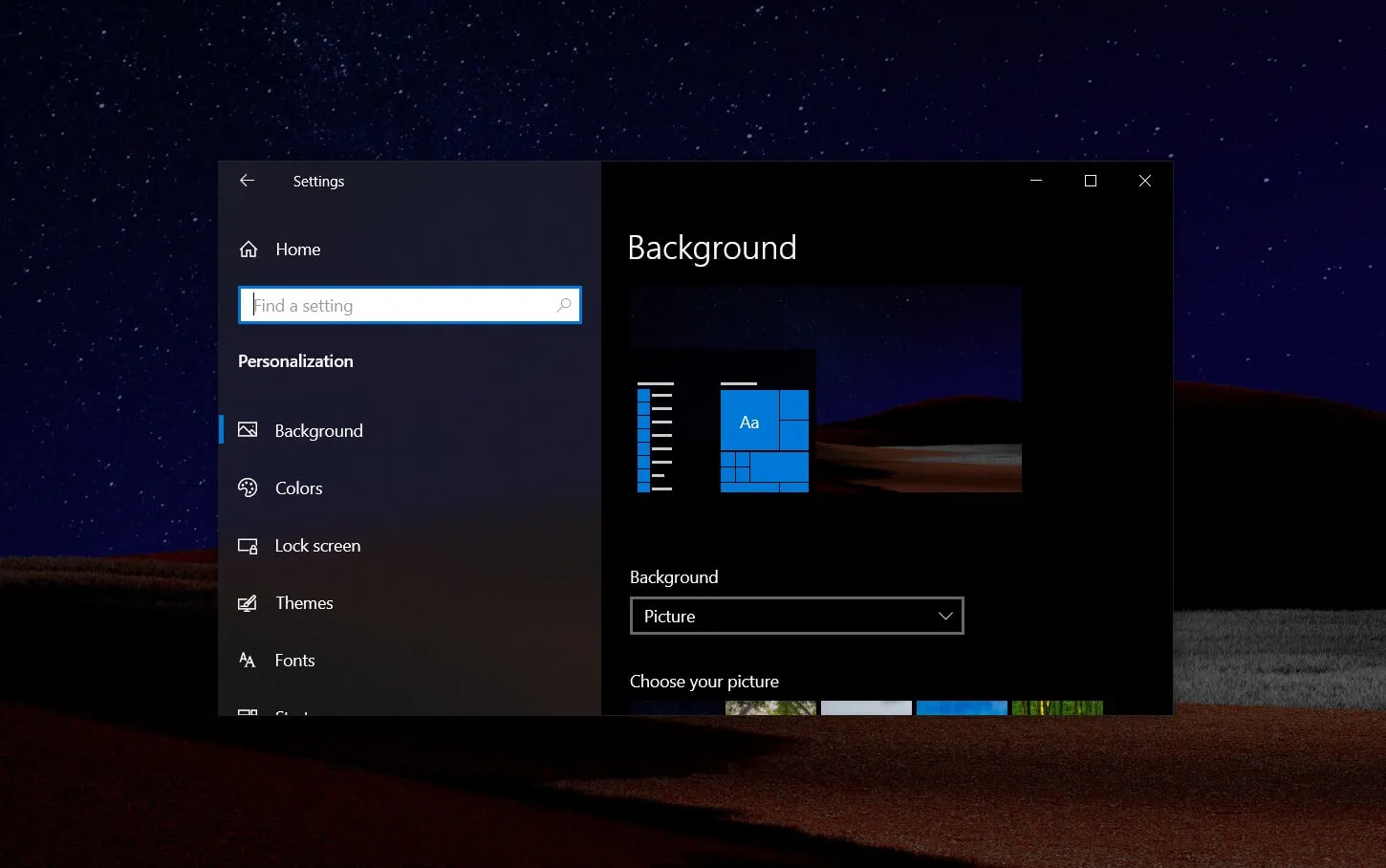Select the Fonts icon
The height and width of the screenshot is (868, 1386).
248,661
